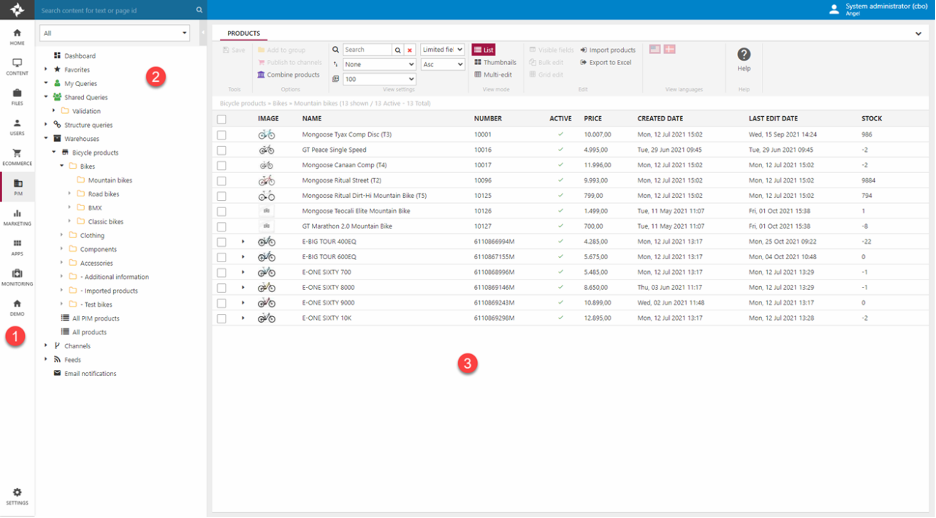
Task: Open Dashboard in the tree
Action: coord(80,56)
